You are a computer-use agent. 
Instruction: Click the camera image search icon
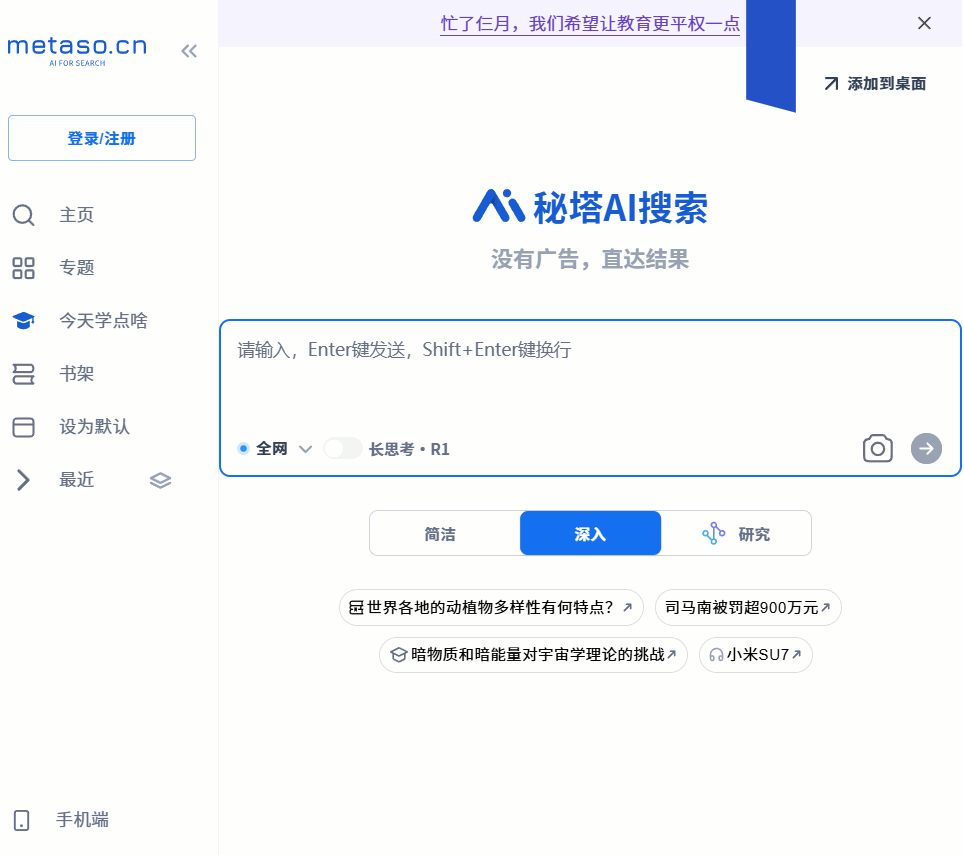point(877,449)
